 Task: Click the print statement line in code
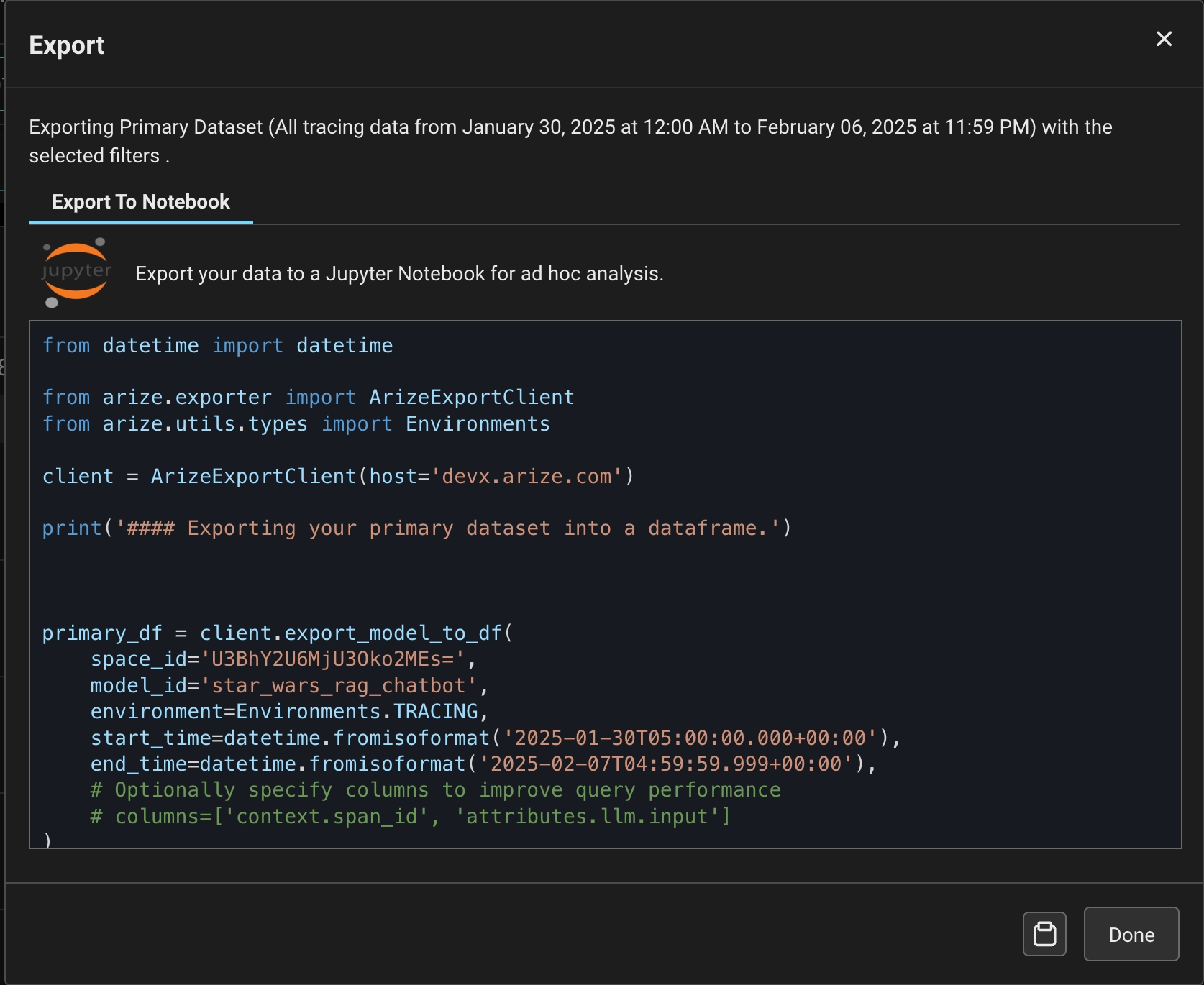[416, 528]
